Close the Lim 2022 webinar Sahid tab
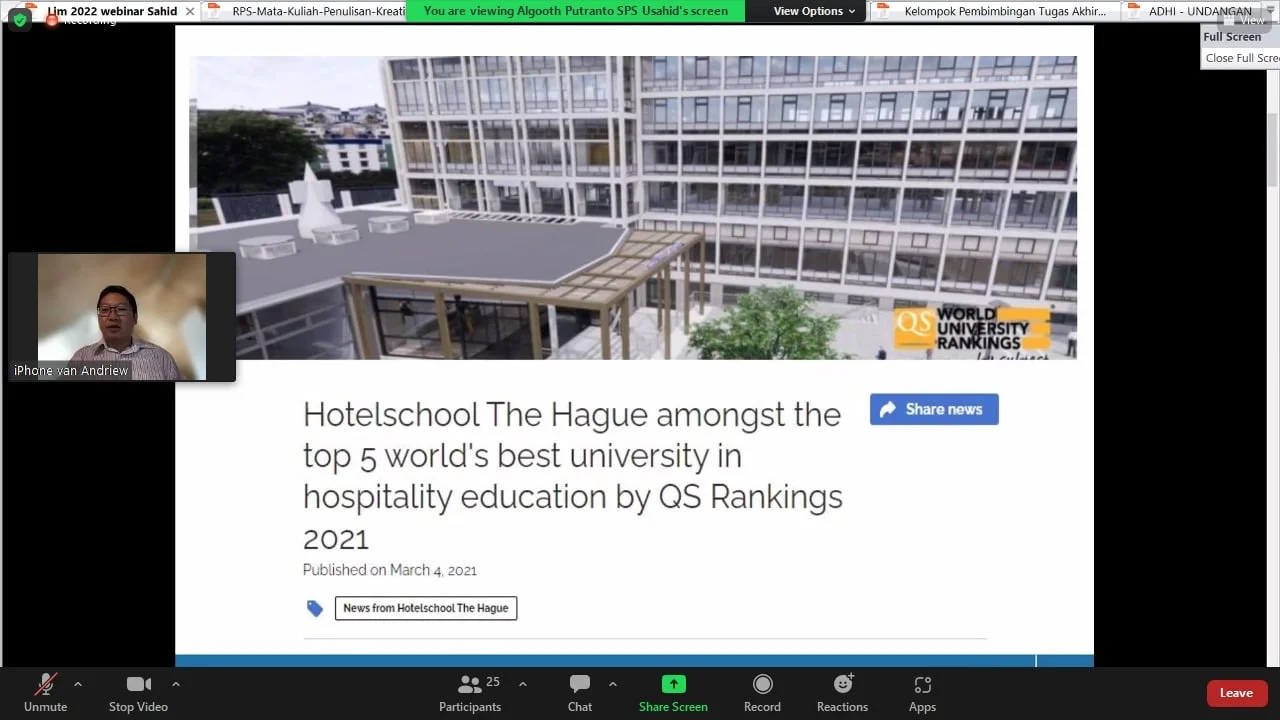 190,11
